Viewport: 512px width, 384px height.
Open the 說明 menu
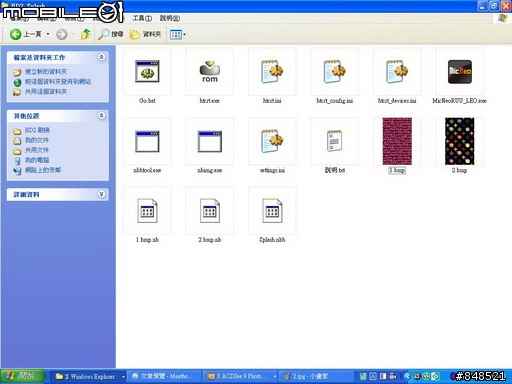coord(170,18)
